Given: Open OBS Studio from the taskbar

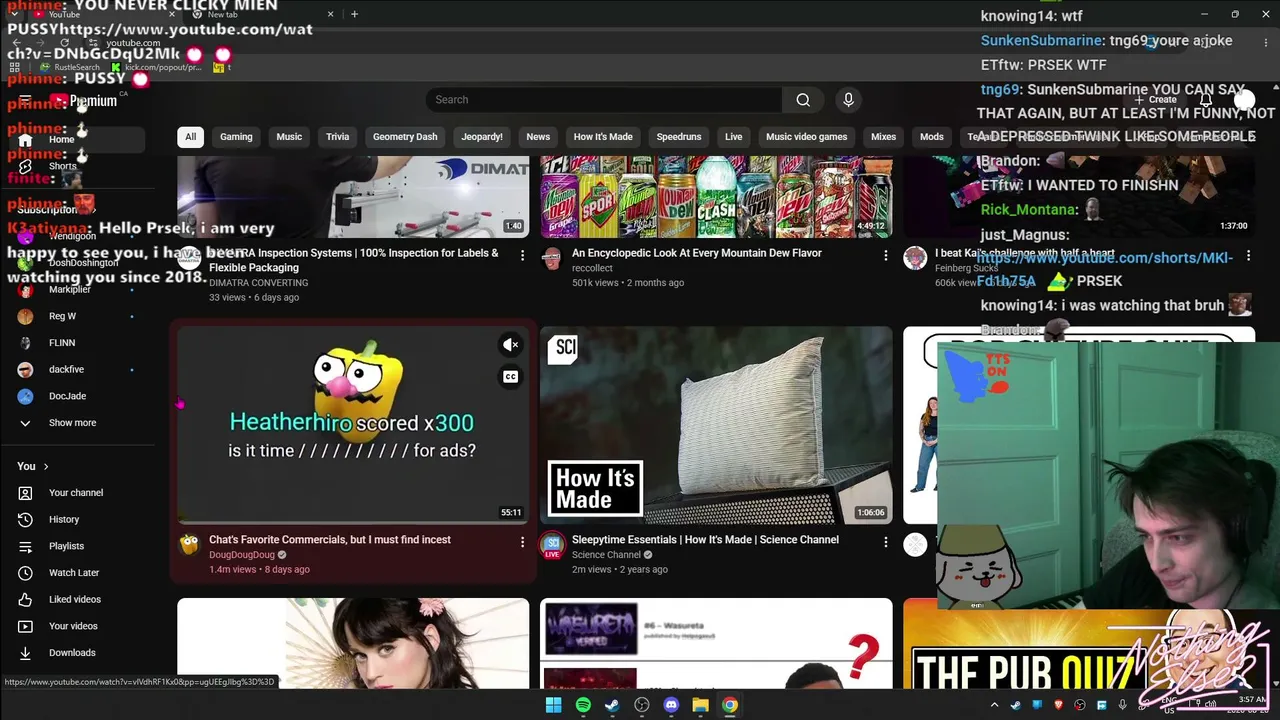Looking at the screenshot, I should (x=642, y=705).
